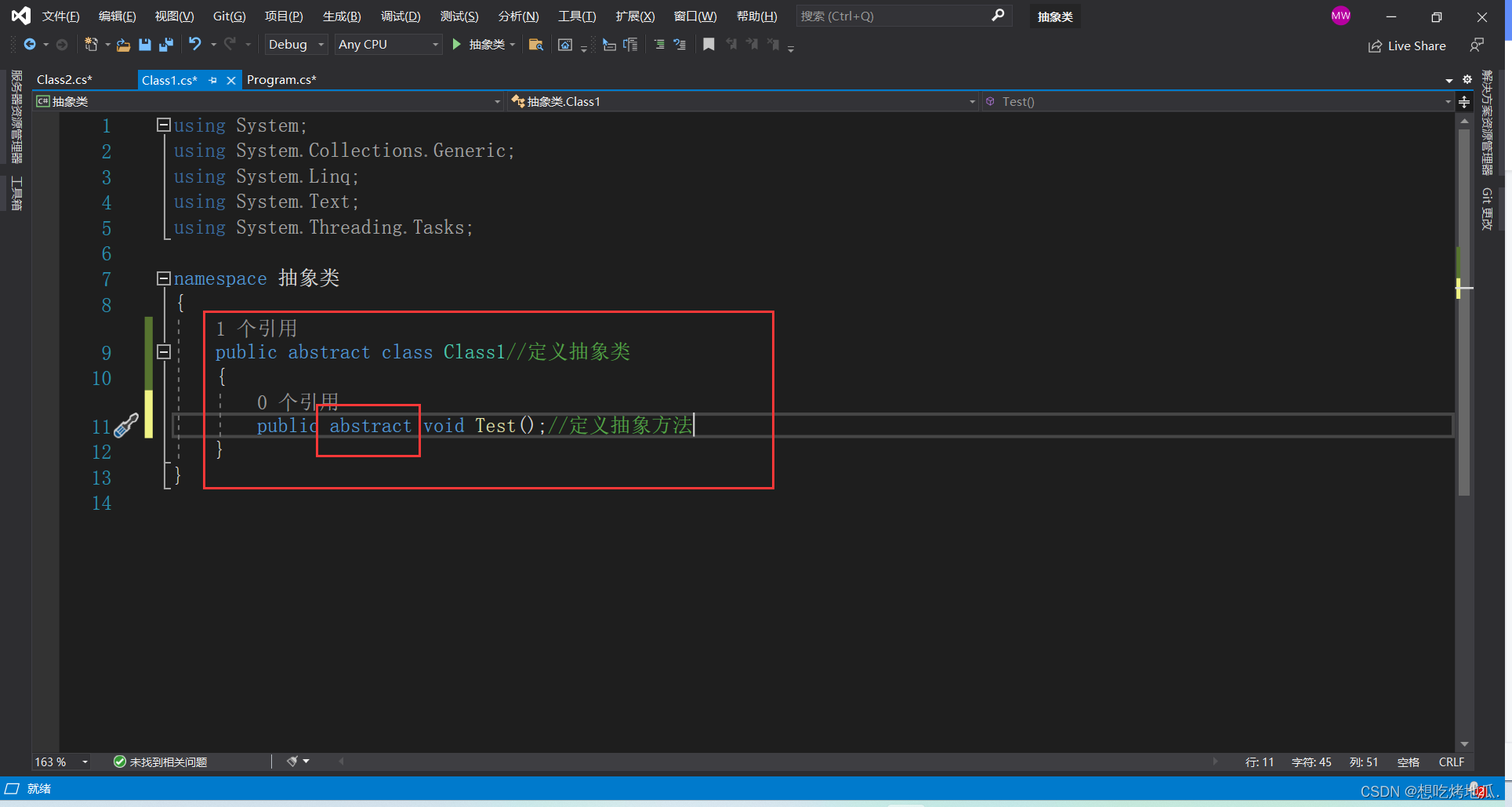Click the Navigate Backward arrow icon
Viewport: 1512px width, 807px height.
(x=30, y=45)
